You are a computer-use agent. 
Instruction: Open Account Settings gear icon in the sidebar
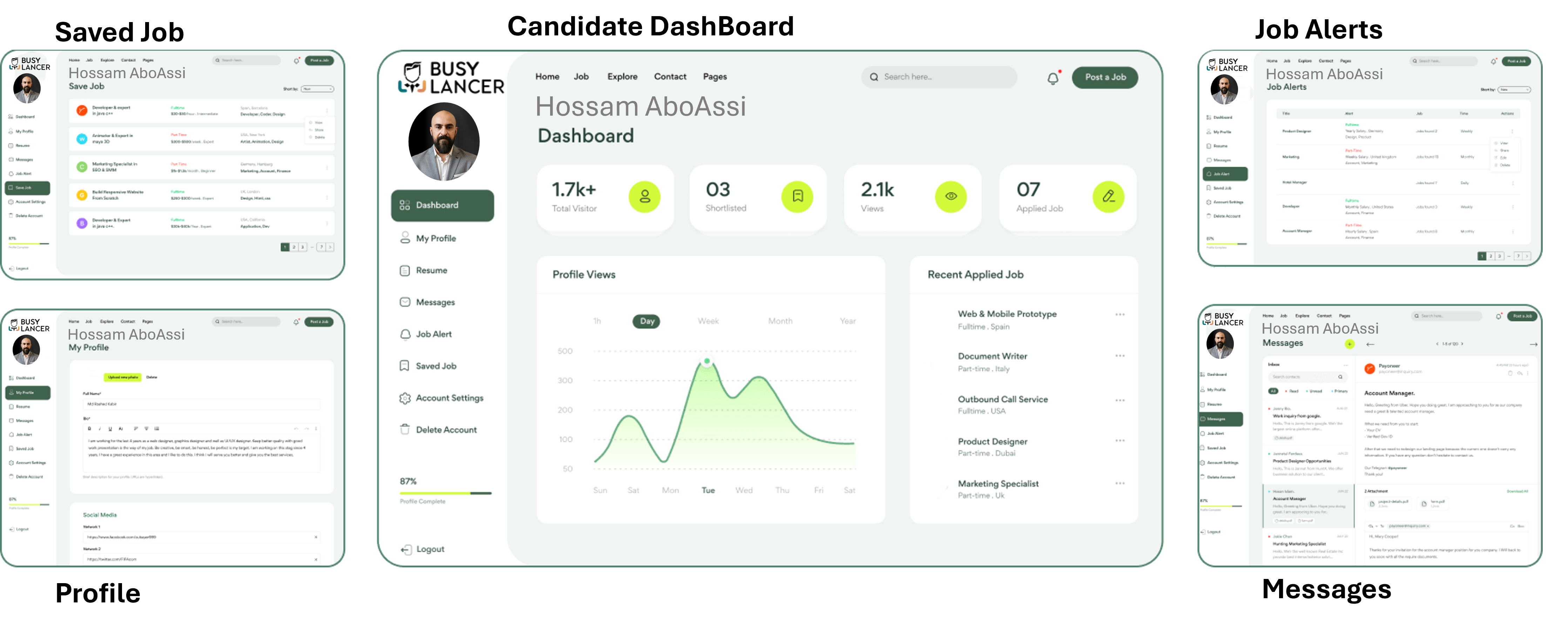405,397
